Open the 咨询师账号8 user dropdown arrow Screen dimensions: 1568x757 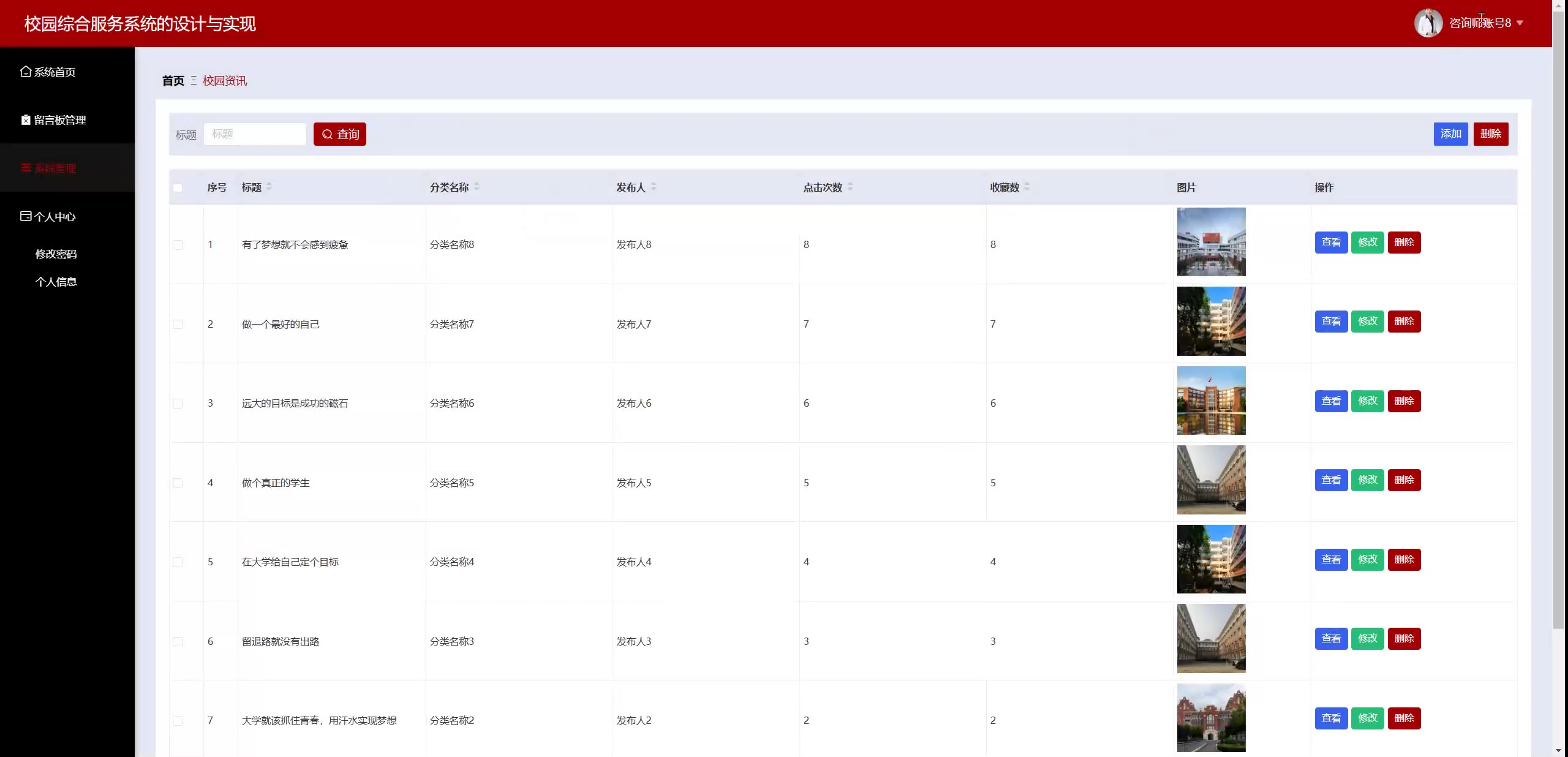pos(1520,23)
